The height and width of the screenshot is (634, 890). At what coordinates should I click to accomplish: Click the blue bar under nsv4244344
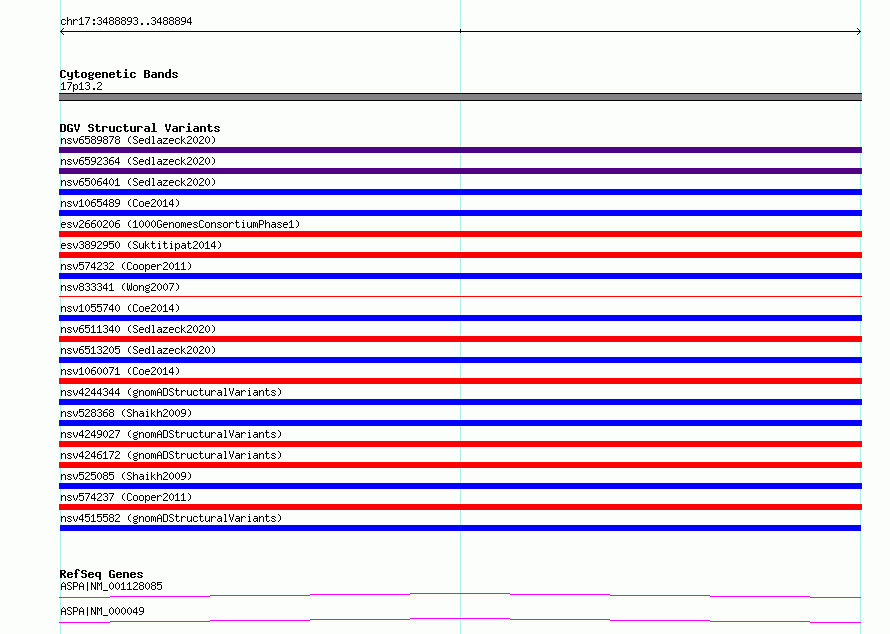[x=460, y=402]
